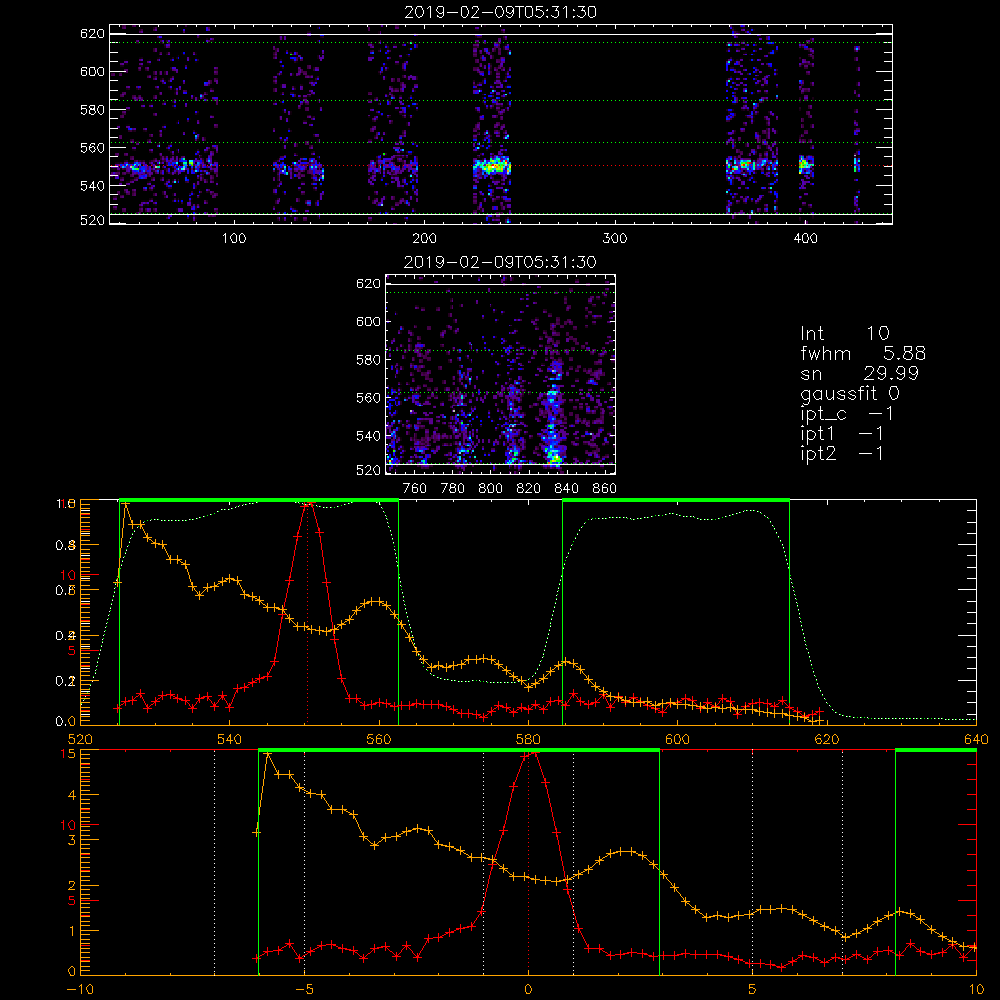
Task: Click brightest emission blob near column 235 in top spectrogram
Action: [x=492, y=166]
